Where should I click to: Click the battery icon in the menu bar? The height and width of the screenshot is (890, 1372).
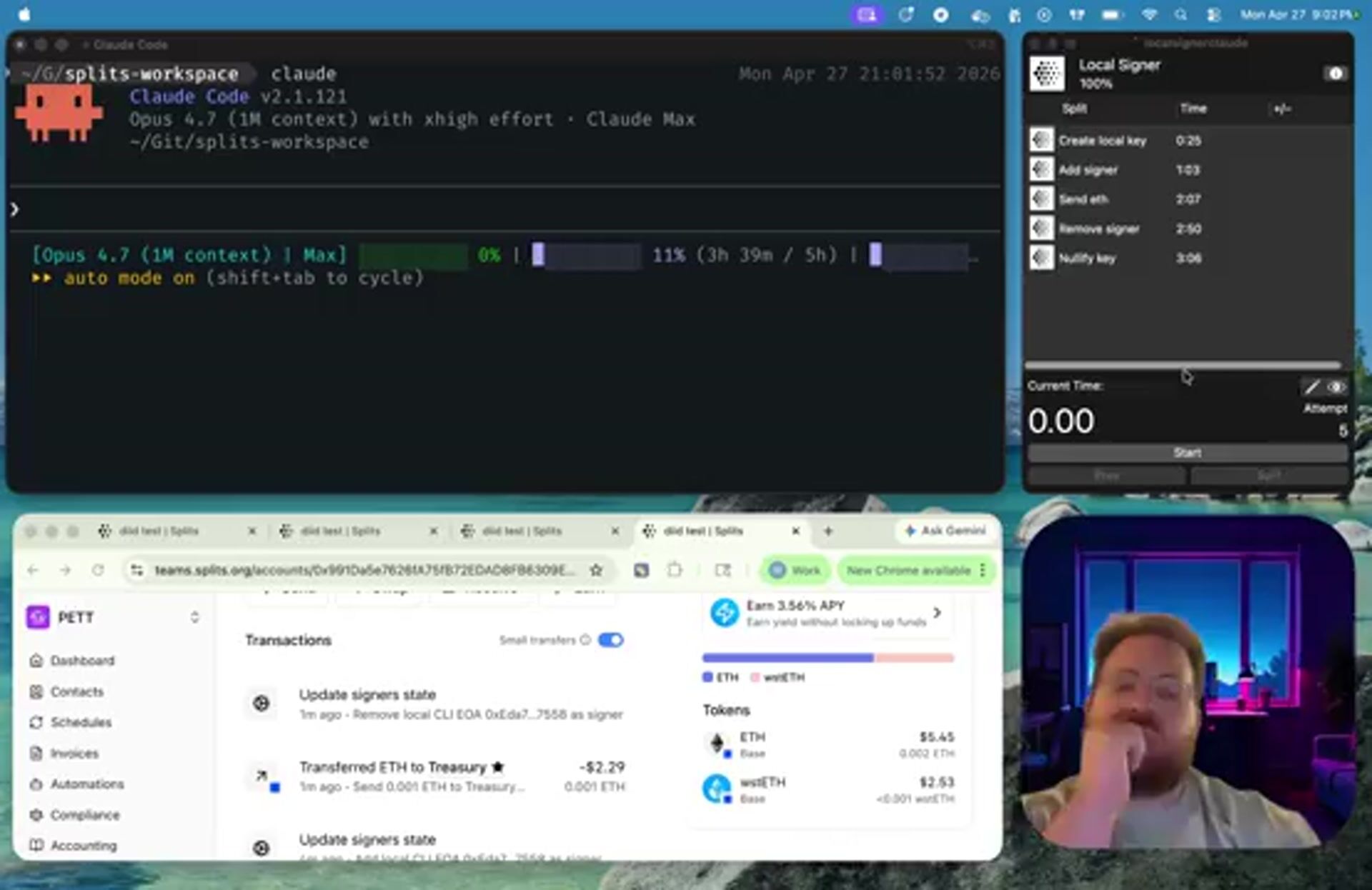(1113, 15)
